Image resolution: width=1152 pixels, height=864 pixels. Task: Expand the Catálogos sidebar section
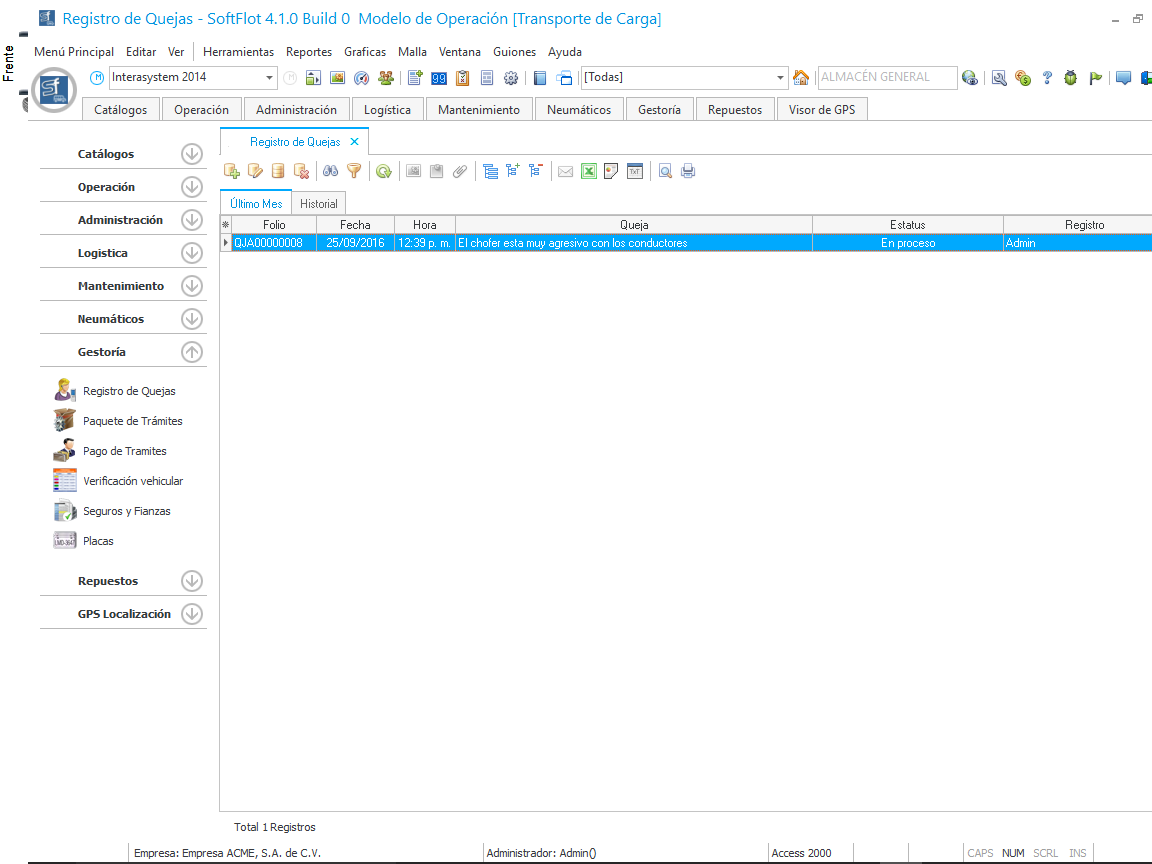pyautogui.click(x=192, y=154)
